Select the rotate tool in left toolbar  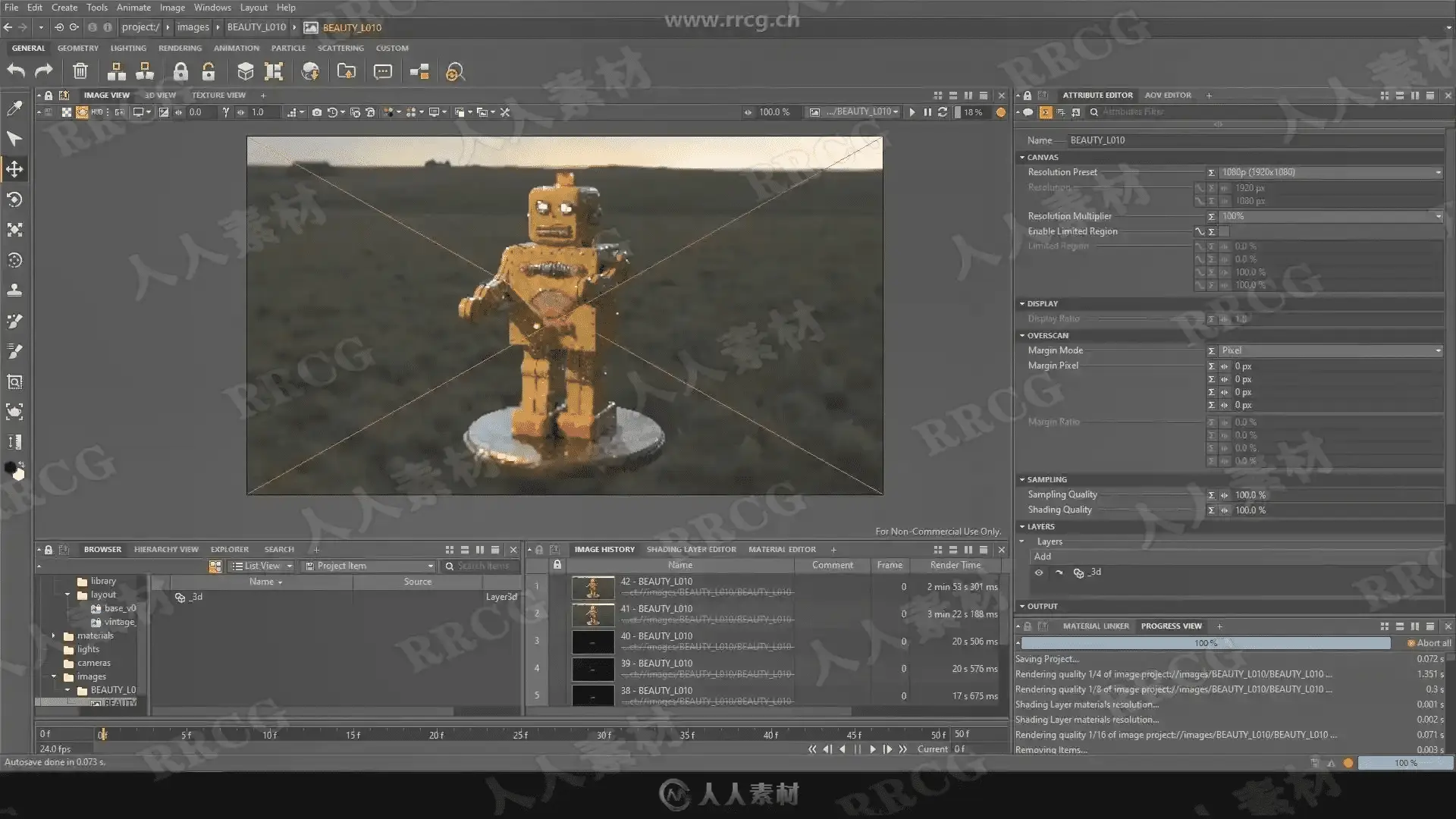coord(14,199)
